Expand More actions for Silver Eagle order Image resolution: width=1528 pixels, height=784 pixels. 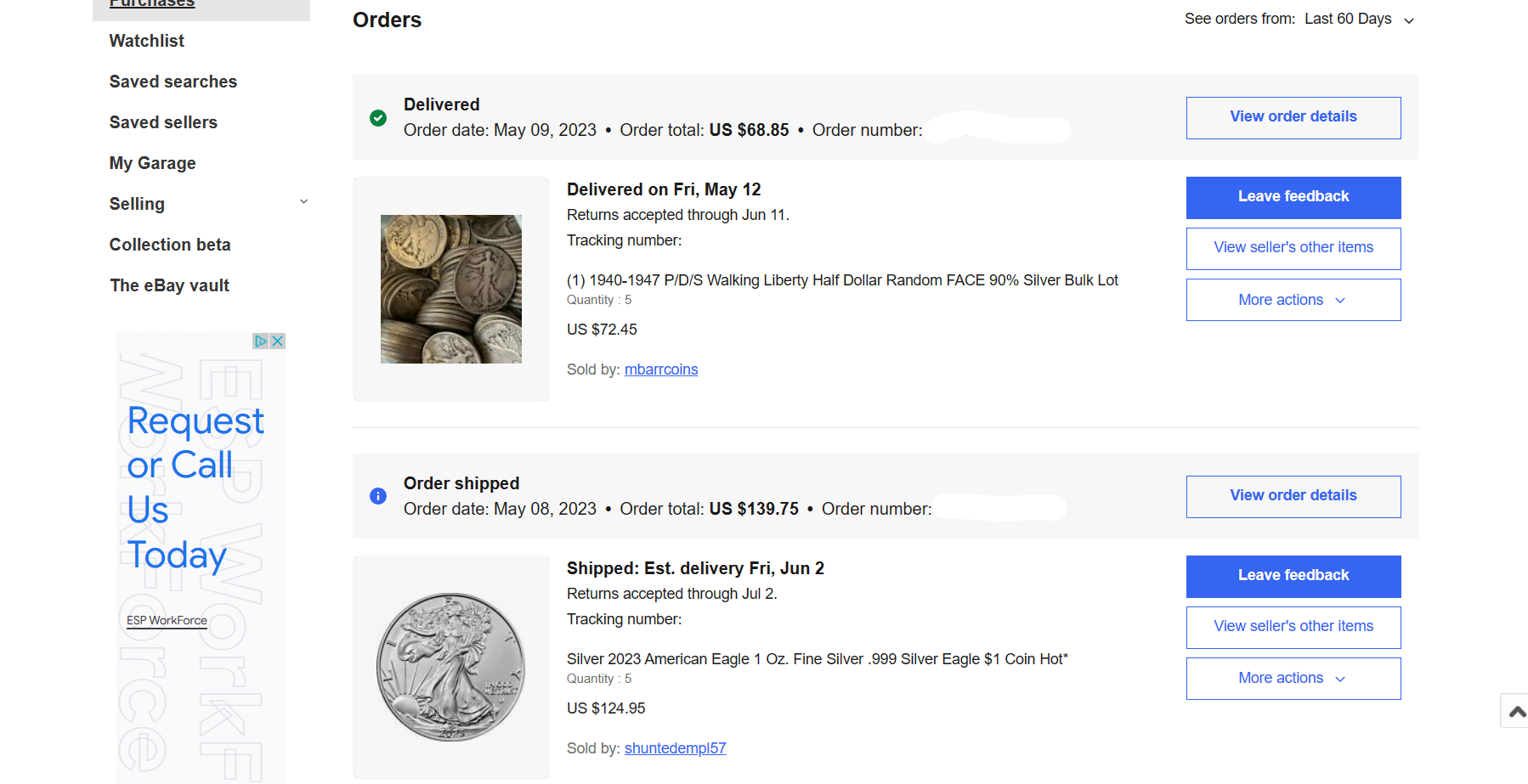pos(1293,678)
